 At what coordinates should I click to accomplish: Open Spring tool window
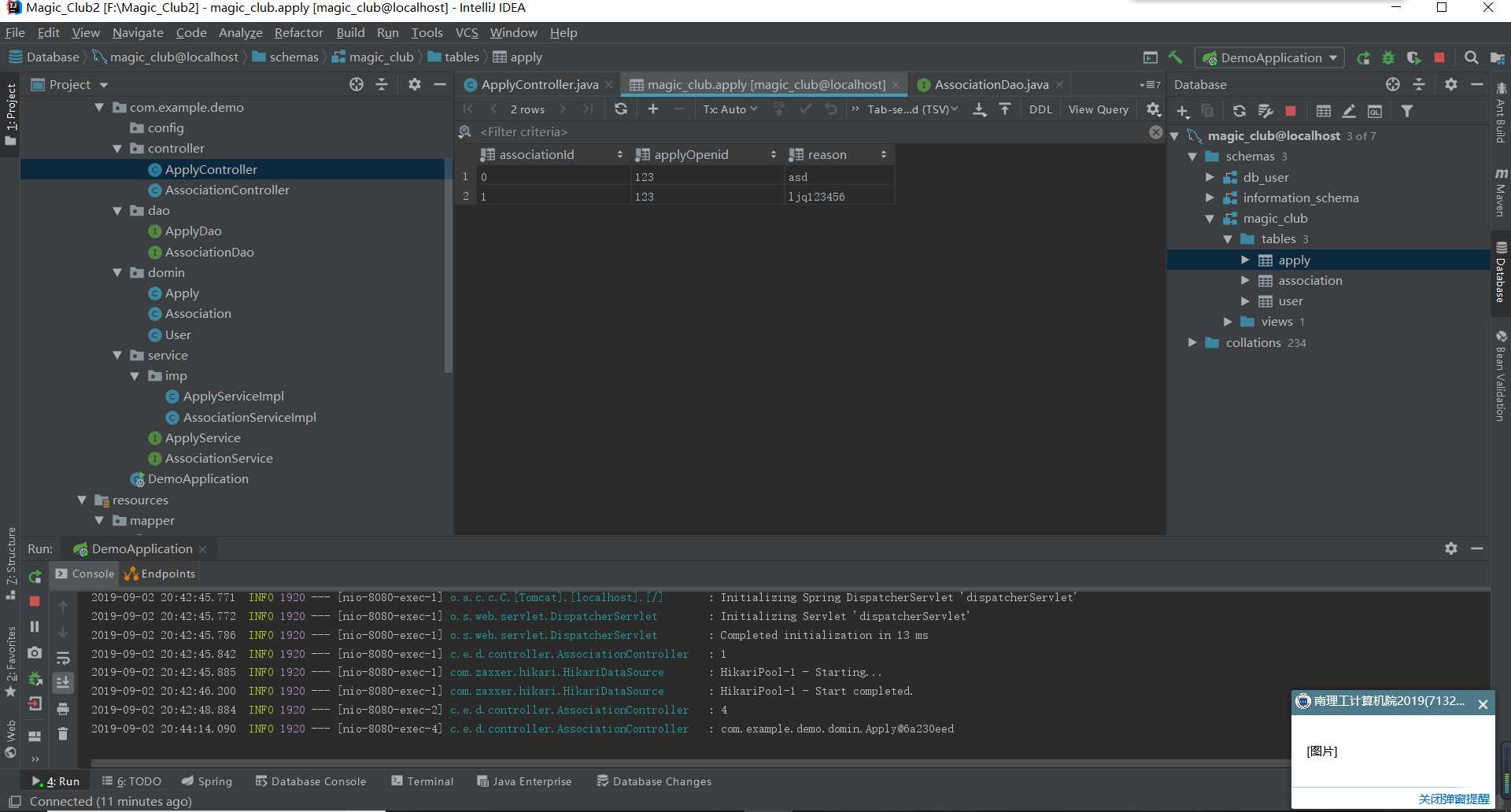207,781
